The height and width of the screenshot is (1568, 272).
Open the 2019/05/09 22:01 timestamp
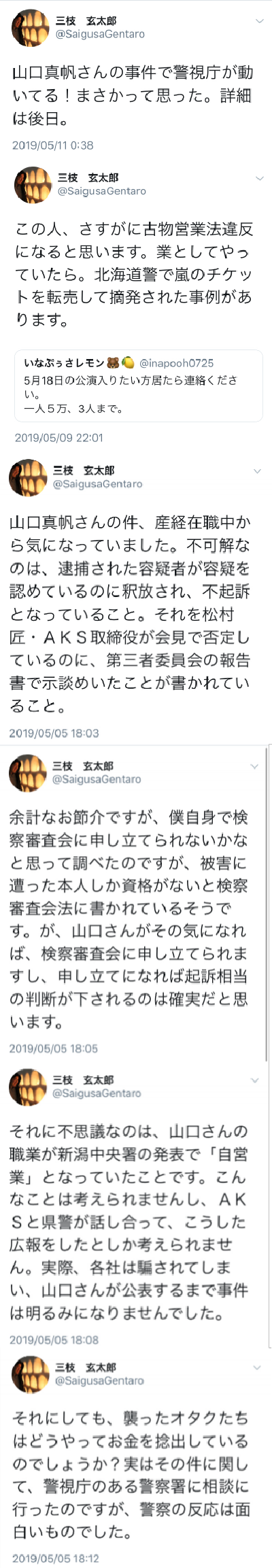(59, 438)
